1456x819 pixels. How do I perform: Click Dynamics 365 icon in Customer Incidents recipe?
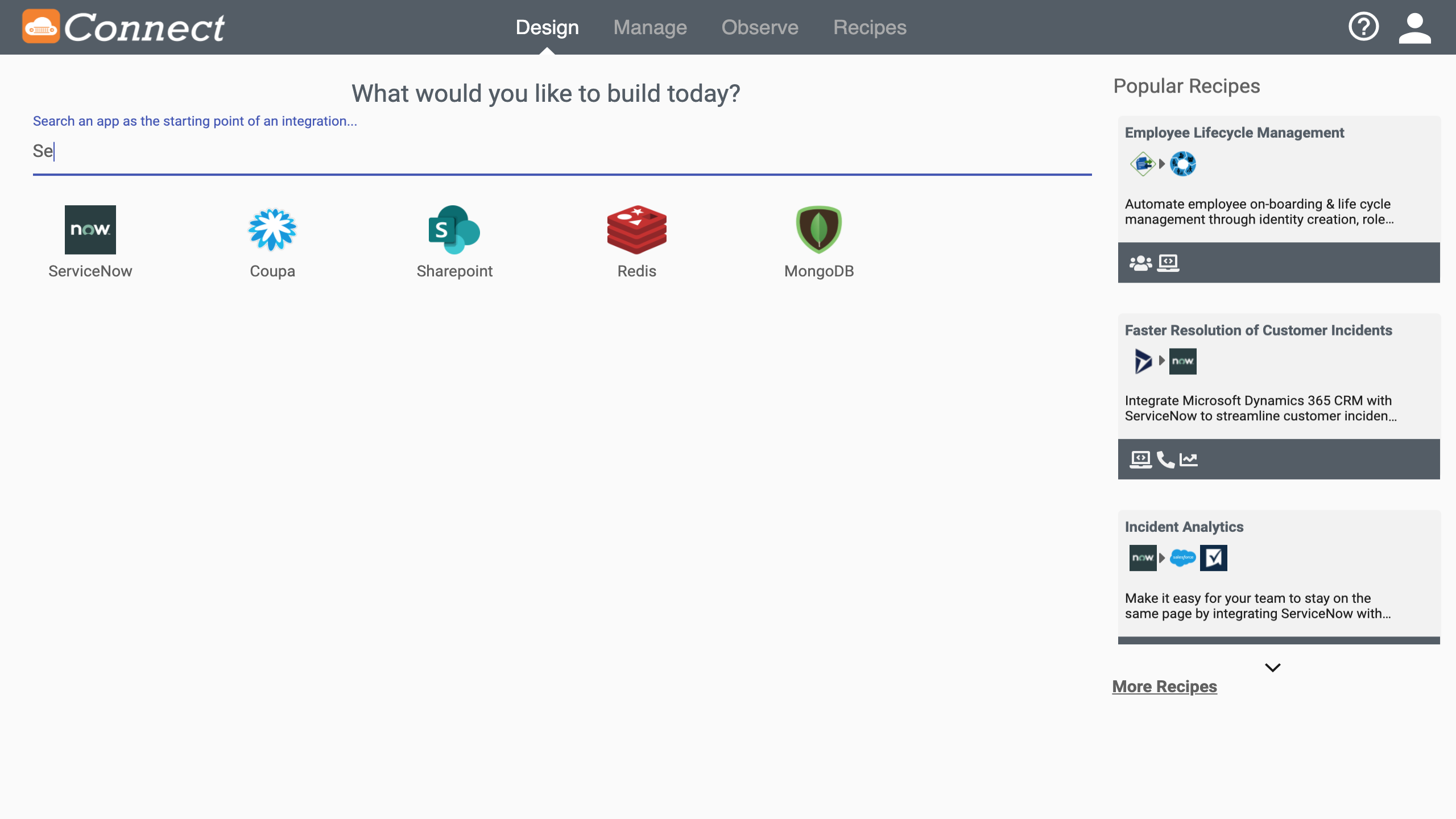[1143, 361]
